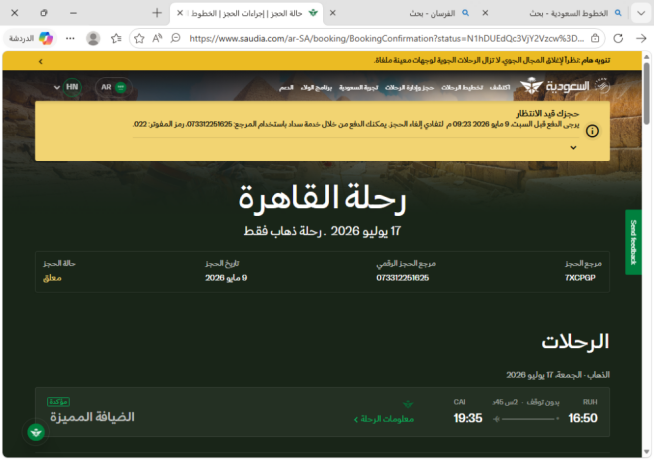This screenshot has width=654, height=460.
Task: Open the اكتشف navigation menu
Action: 500,87
